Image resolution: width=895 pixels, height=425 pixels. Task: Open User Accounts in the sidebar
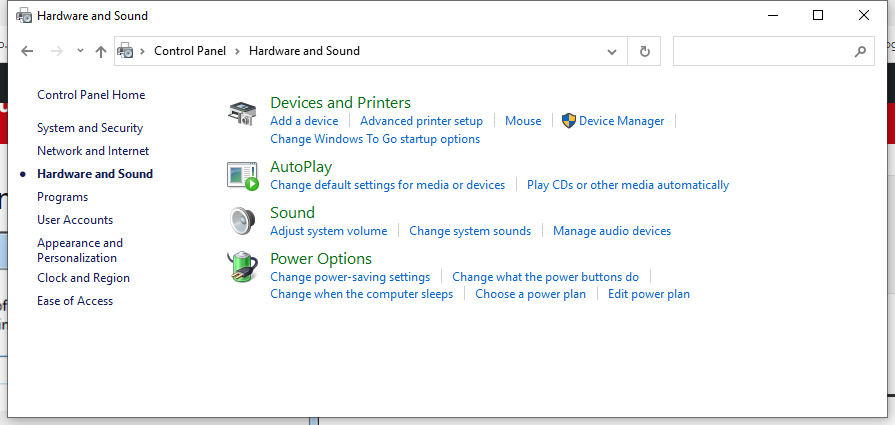(x=75, y=220)
